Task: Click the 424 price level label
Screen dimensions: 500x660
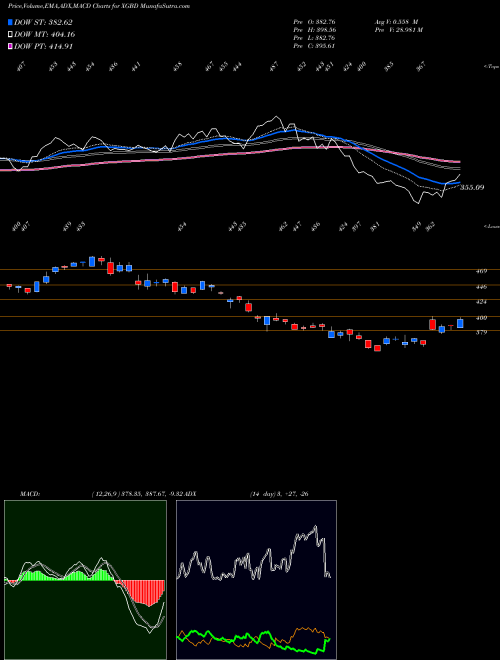Action: [482, 302]
